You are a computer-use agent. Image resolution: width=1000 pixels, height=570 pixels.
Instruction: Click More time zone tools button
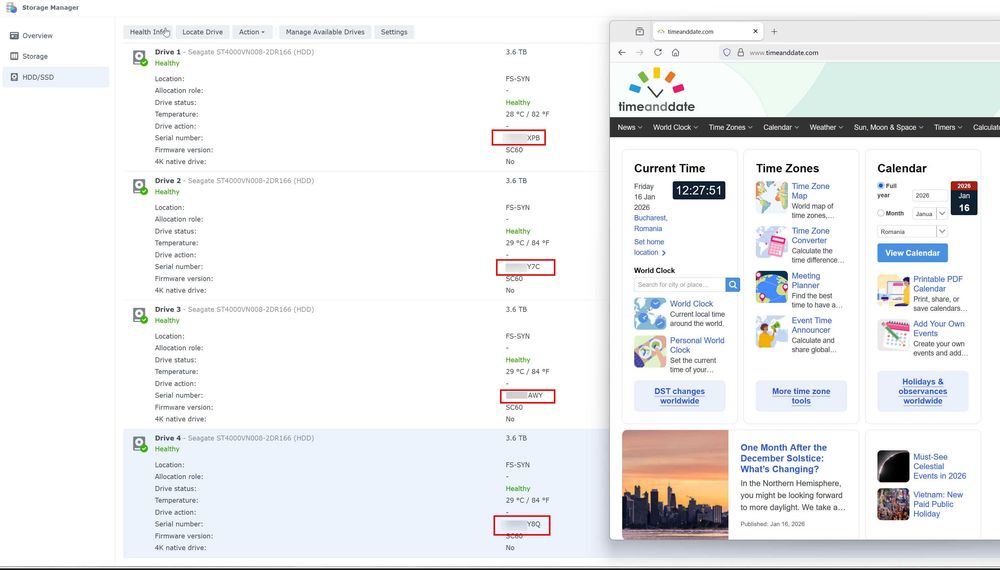coord(801,396)
